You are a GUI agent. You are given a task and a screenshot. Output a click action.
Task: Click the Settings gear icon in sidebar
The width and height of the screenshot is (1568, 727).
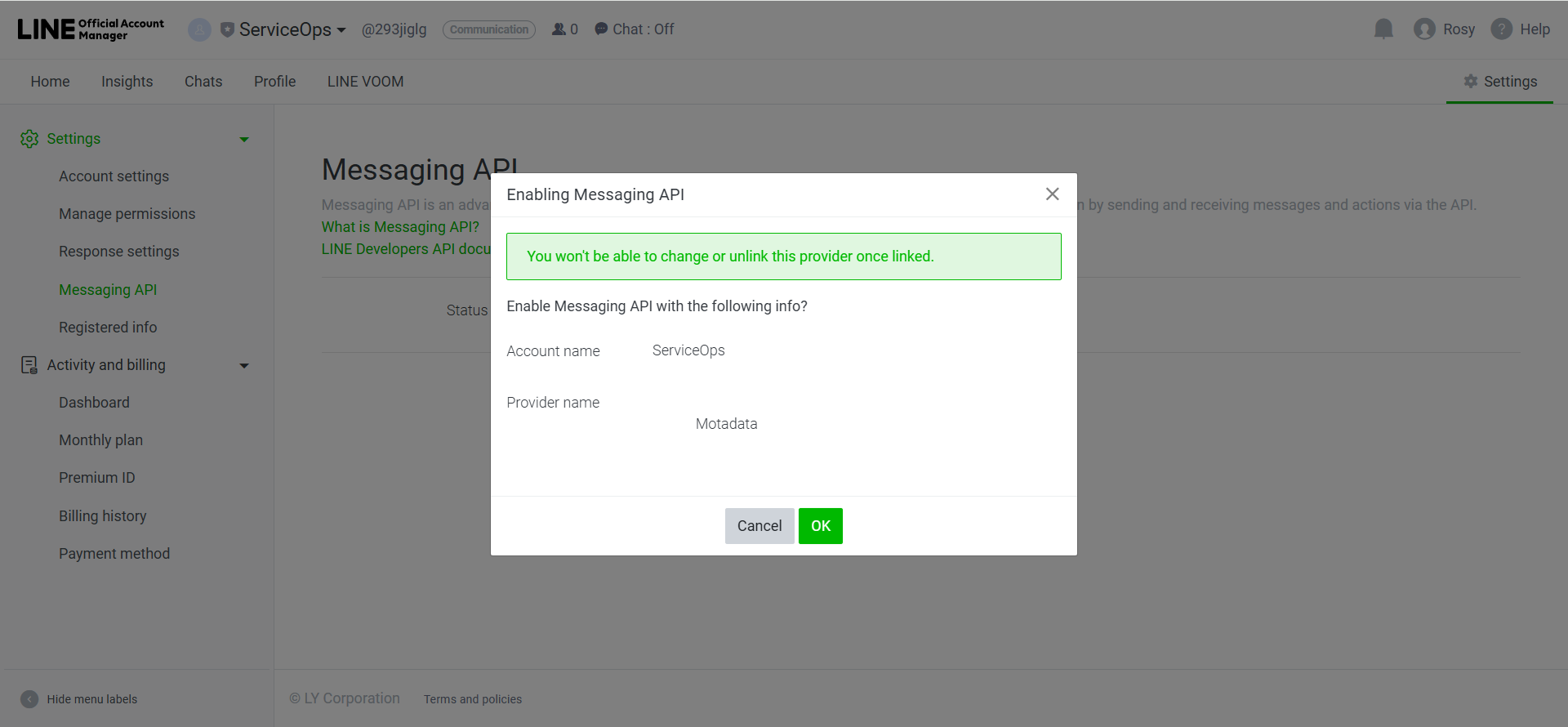29,139
